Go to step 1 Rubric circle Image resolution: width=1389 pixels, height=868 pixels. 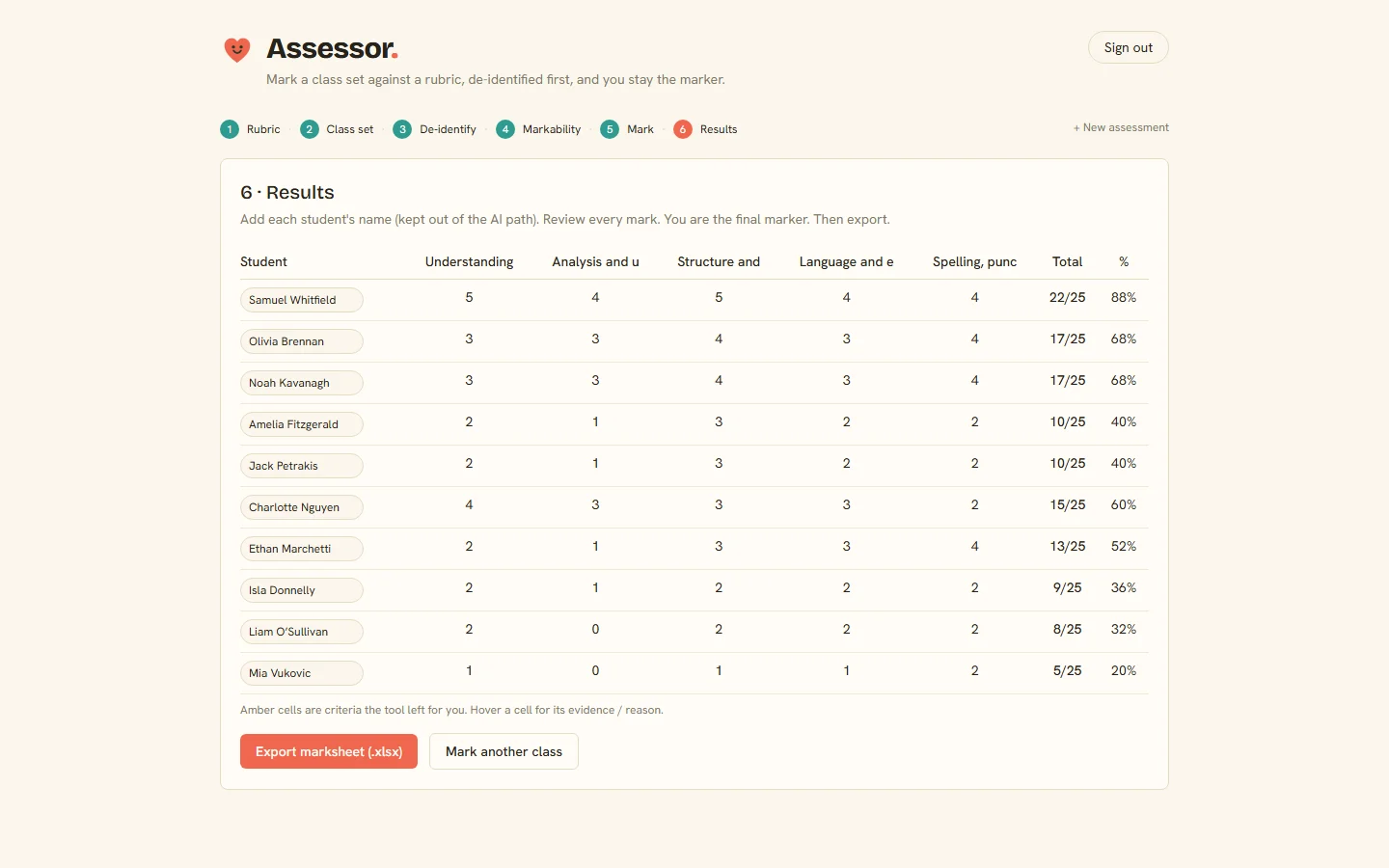230,129
